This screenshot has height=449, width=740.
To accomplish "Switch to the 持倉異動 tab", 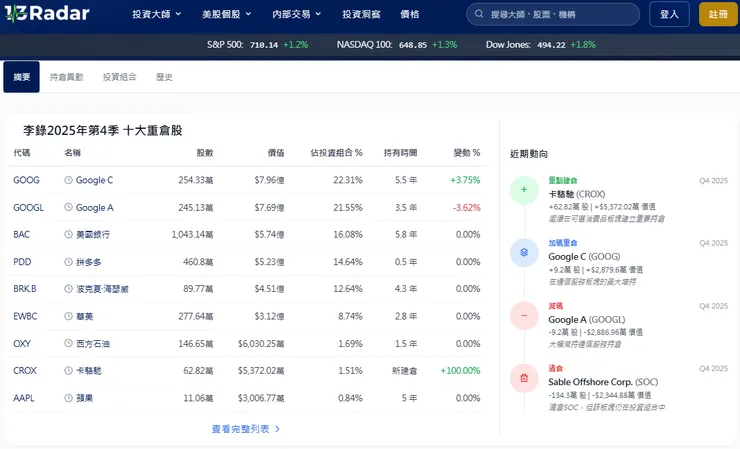I will [x=67, y=77].
